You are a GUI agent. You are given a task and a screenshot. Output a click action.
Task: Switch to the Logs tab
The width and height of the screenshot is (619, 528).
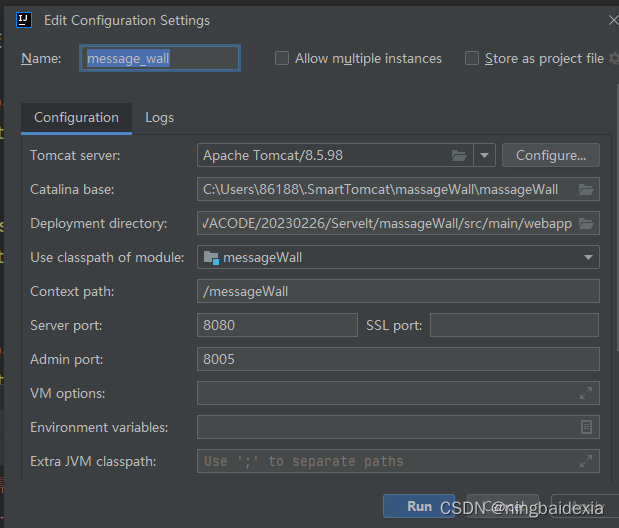[x=159, y=118]
